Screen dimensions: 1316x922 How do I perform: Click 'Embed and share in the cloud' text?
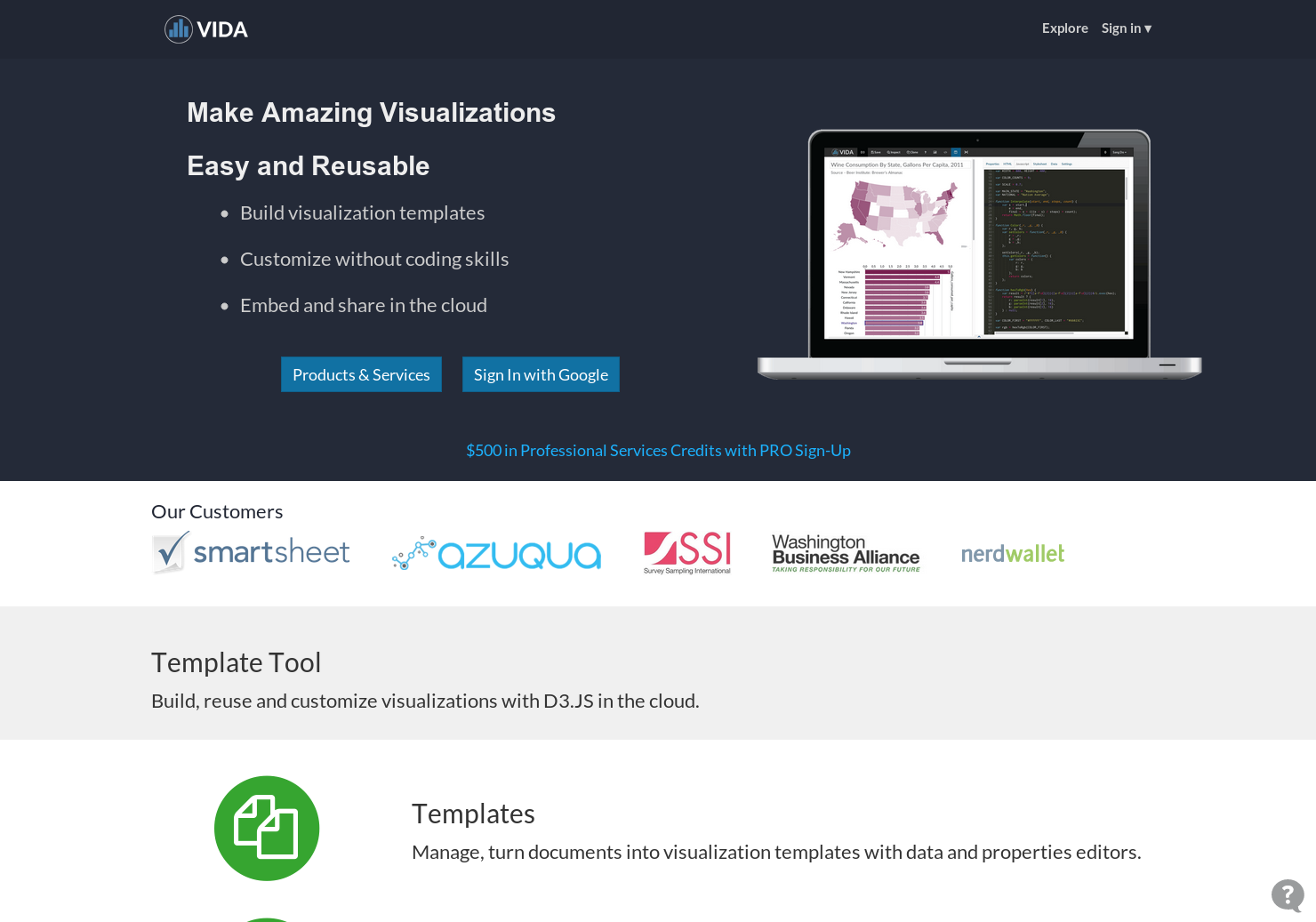[x=364, y=306]
